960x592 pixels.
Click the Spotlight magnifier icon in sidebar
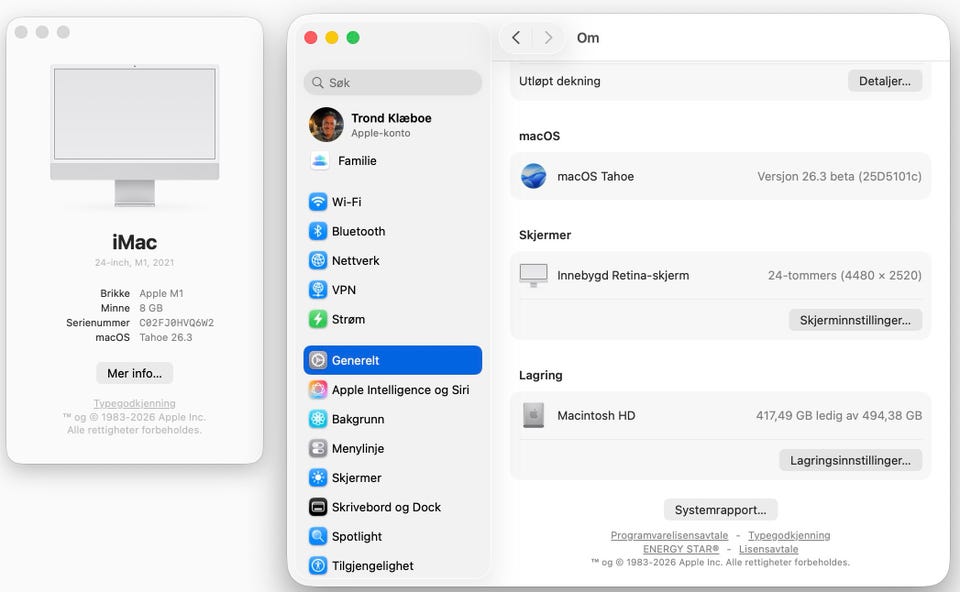[318, 536]
